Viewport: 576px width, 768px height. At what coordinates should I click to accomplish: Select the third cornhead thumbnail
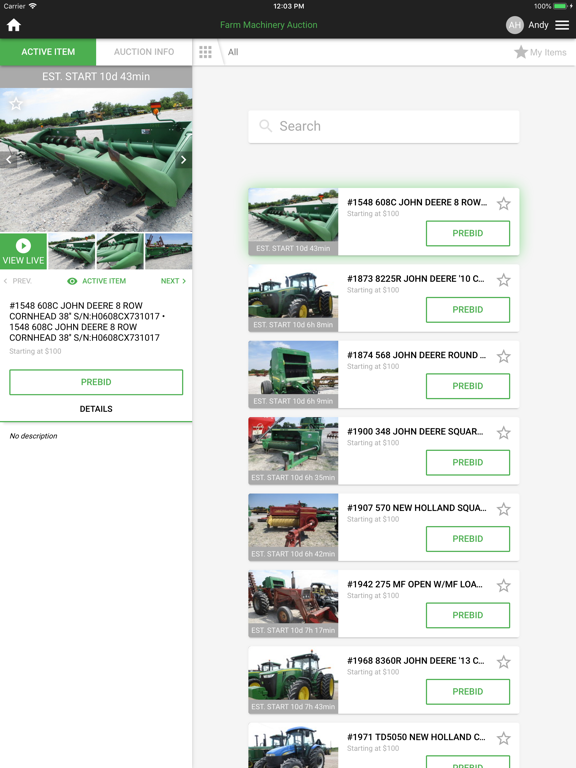click(168, 251)
